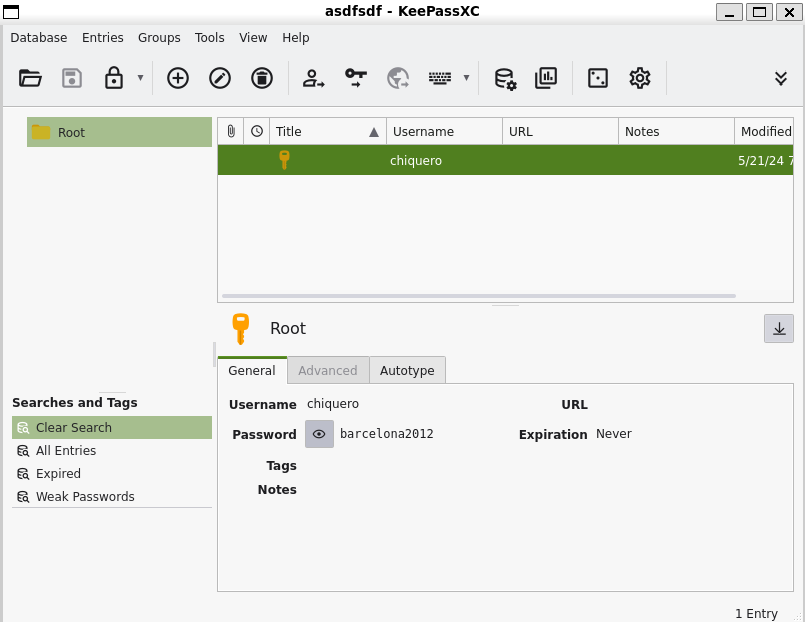Open the View menu
Screen dimensions: 805x622
point(253,37)
